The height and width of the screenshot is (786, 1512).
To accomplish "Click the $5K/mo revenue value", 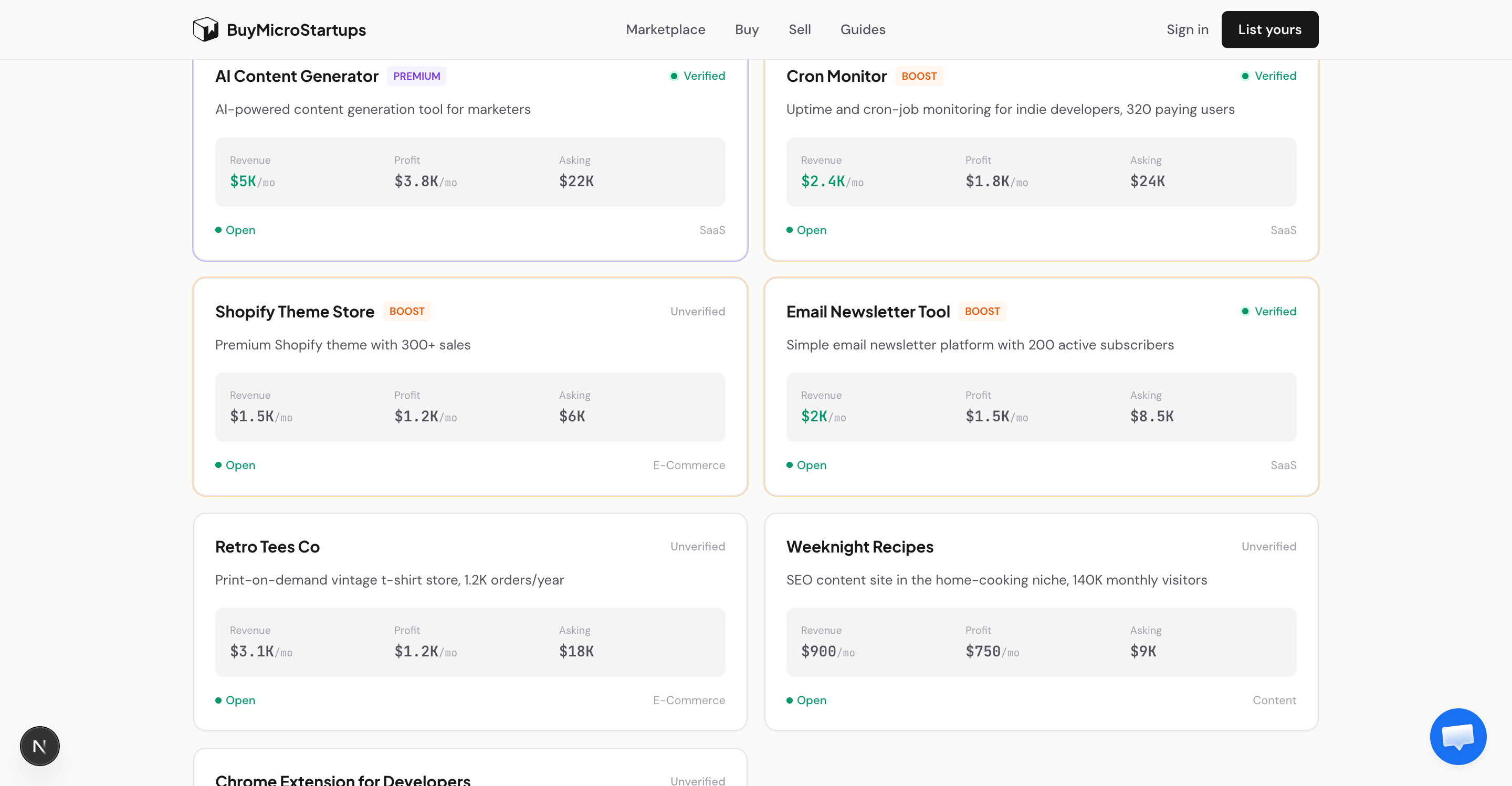I will (253, 181).
